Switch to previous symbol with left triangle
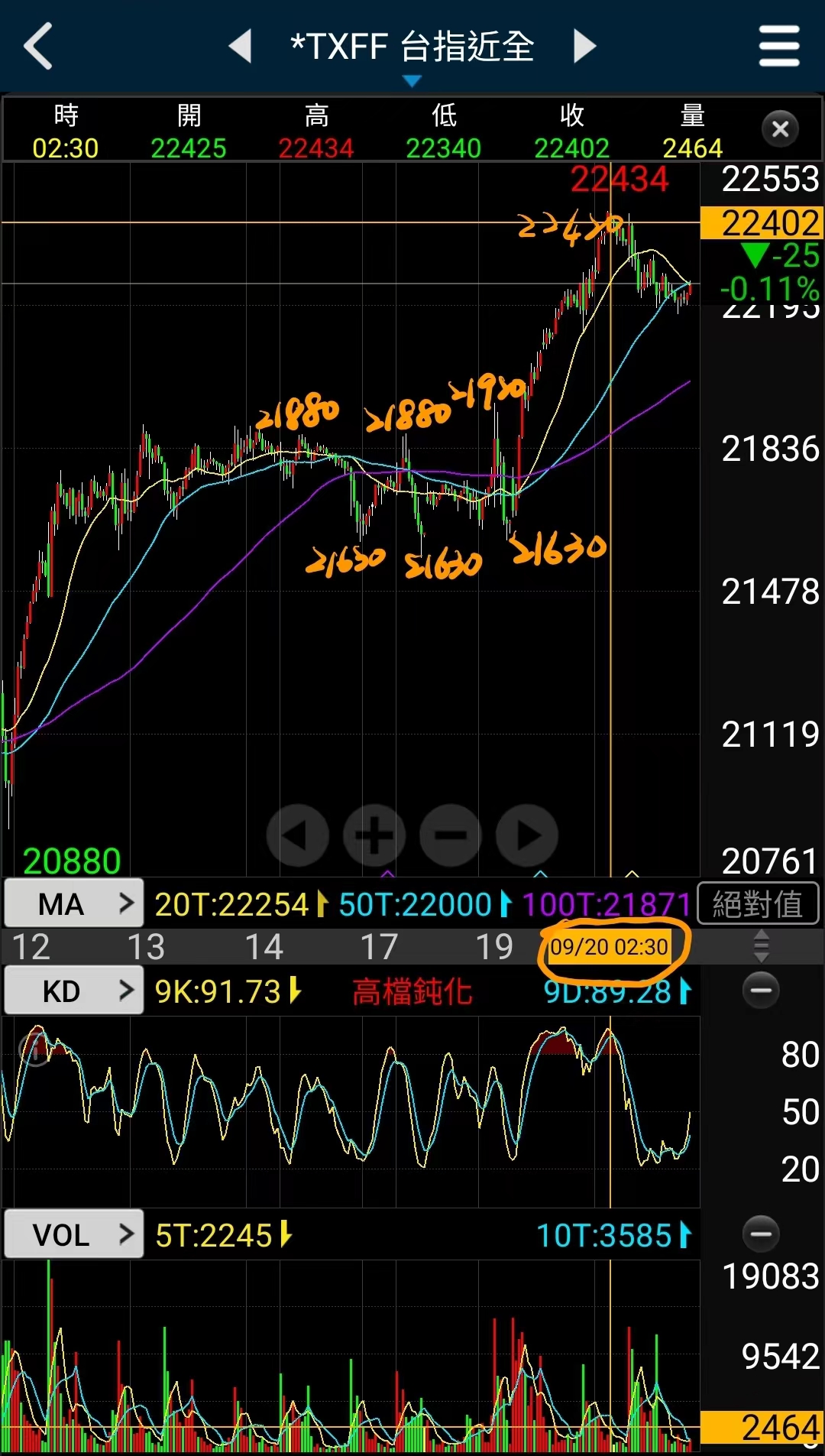 tap(241, 46)
